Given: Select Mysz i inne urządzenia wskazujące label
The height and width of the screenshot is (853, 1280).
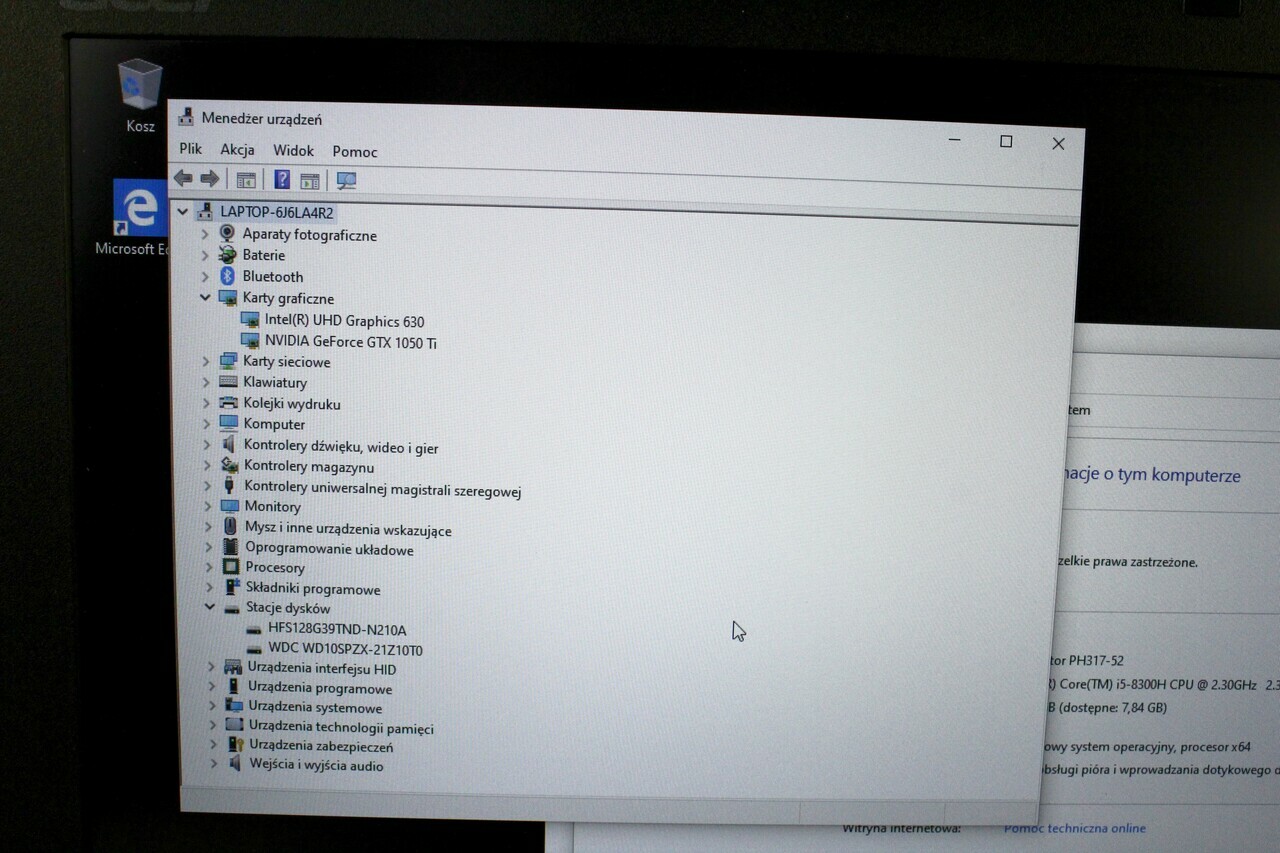Looking at the screenshot, I should (348, 530).
